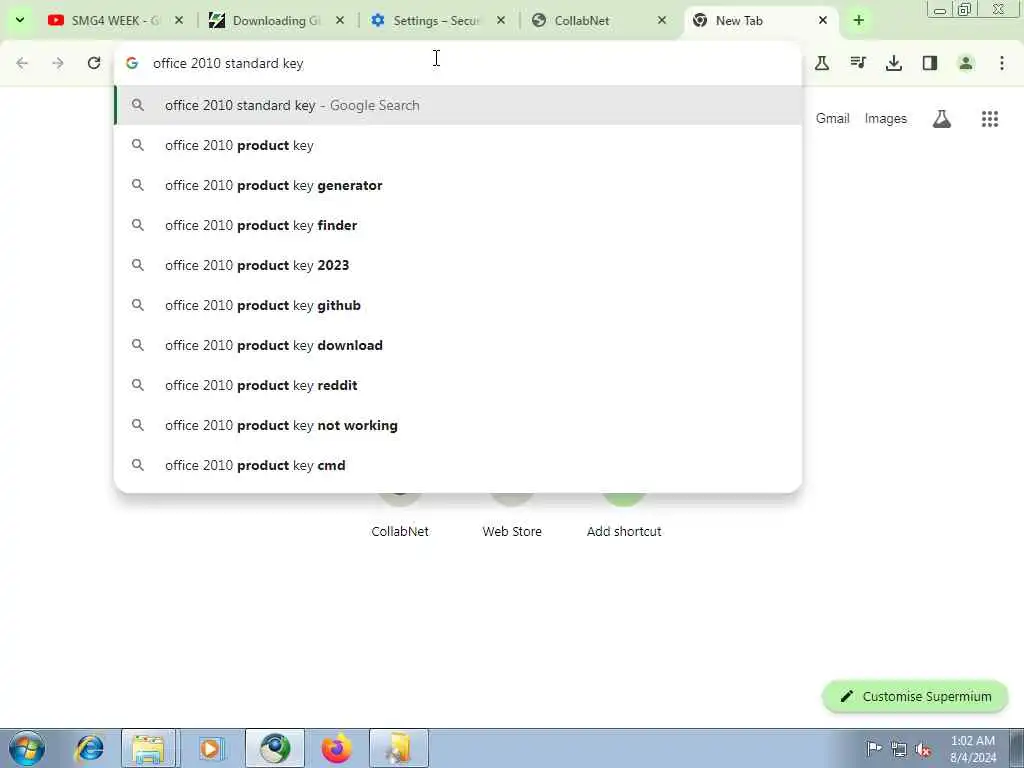Open the tab search dropdown arrow
Image resolution: width=1024 pixels, height=768 pixels.
click(20, 20)
